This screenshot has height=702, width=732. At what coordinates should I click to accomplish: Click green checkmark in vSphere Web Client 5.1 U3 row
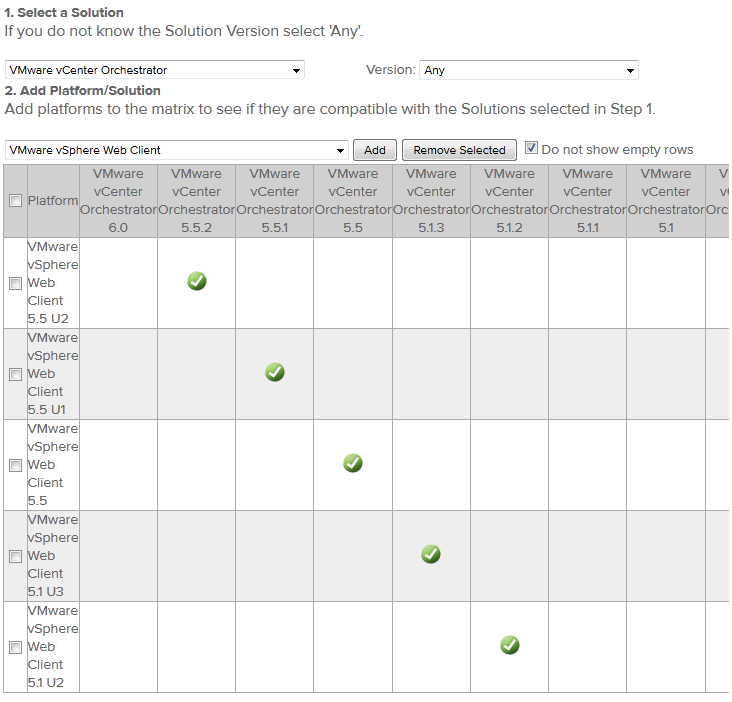pyautogui.click(x=431, y=554)
